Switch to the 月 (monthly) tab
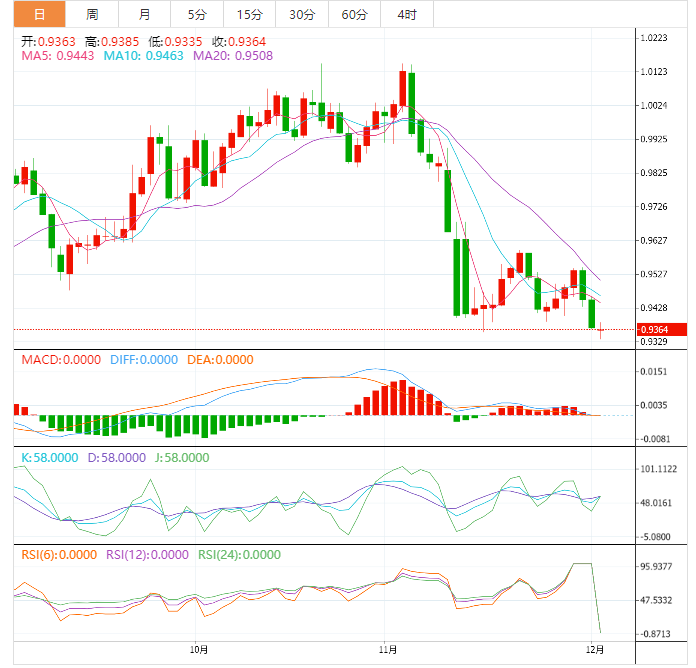 [x=144, y=15]
